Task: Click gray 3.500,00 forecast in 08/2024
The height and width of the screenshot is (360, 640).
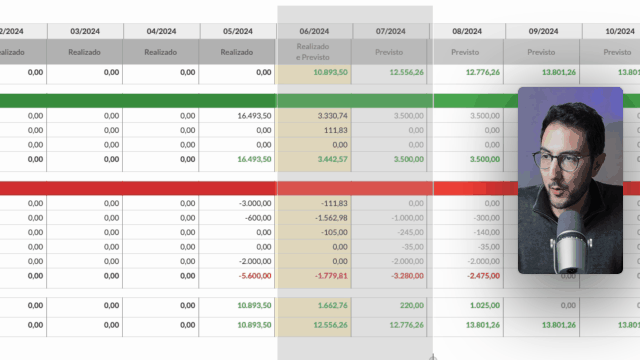Action: pos(484,116)
